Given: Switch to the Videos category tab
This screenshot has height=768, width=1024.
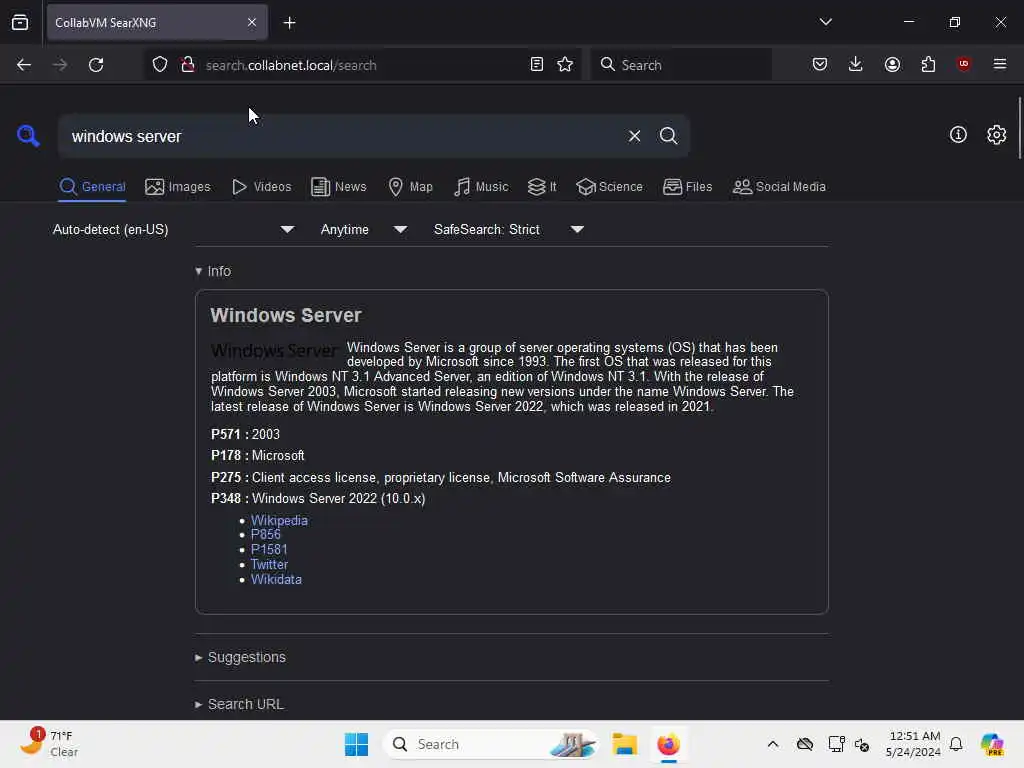Looking at the screenshot, I should click(261, 187).
